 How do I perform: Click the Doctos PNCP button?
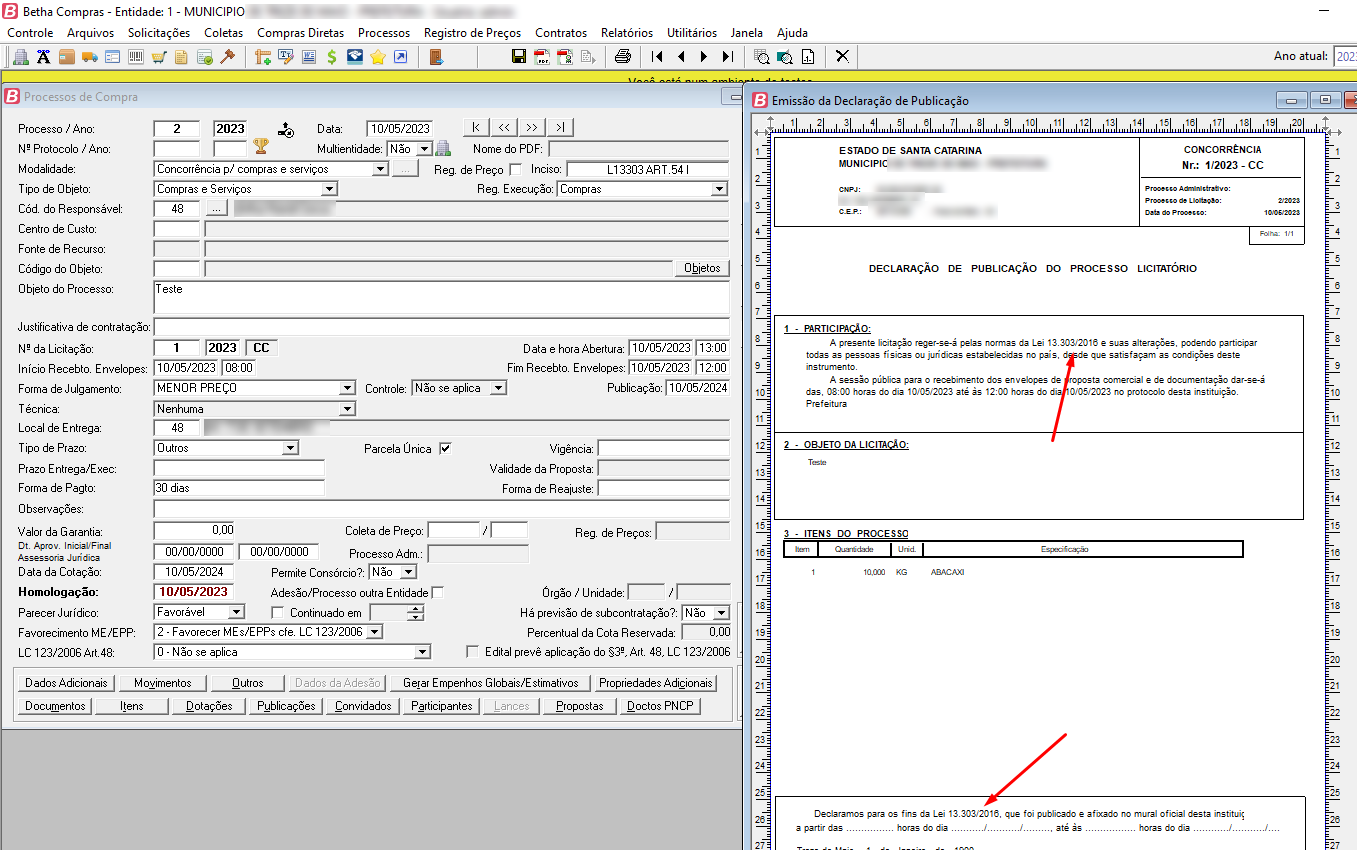click(660, 706)
